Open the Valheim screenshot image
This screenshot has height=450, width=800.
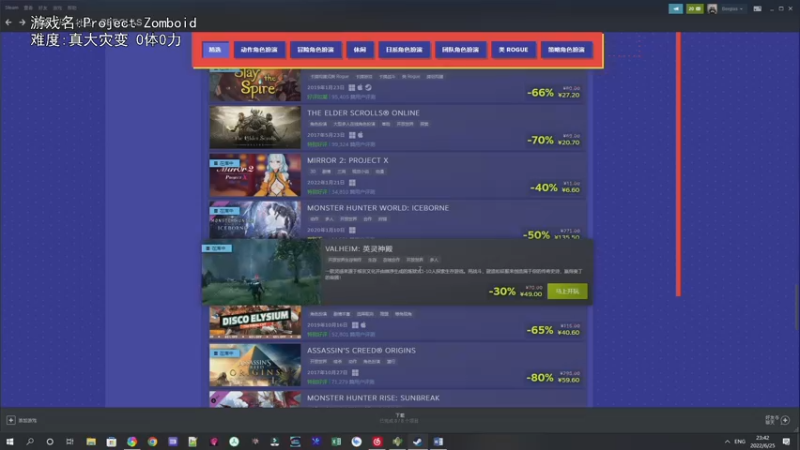[261, 272]
